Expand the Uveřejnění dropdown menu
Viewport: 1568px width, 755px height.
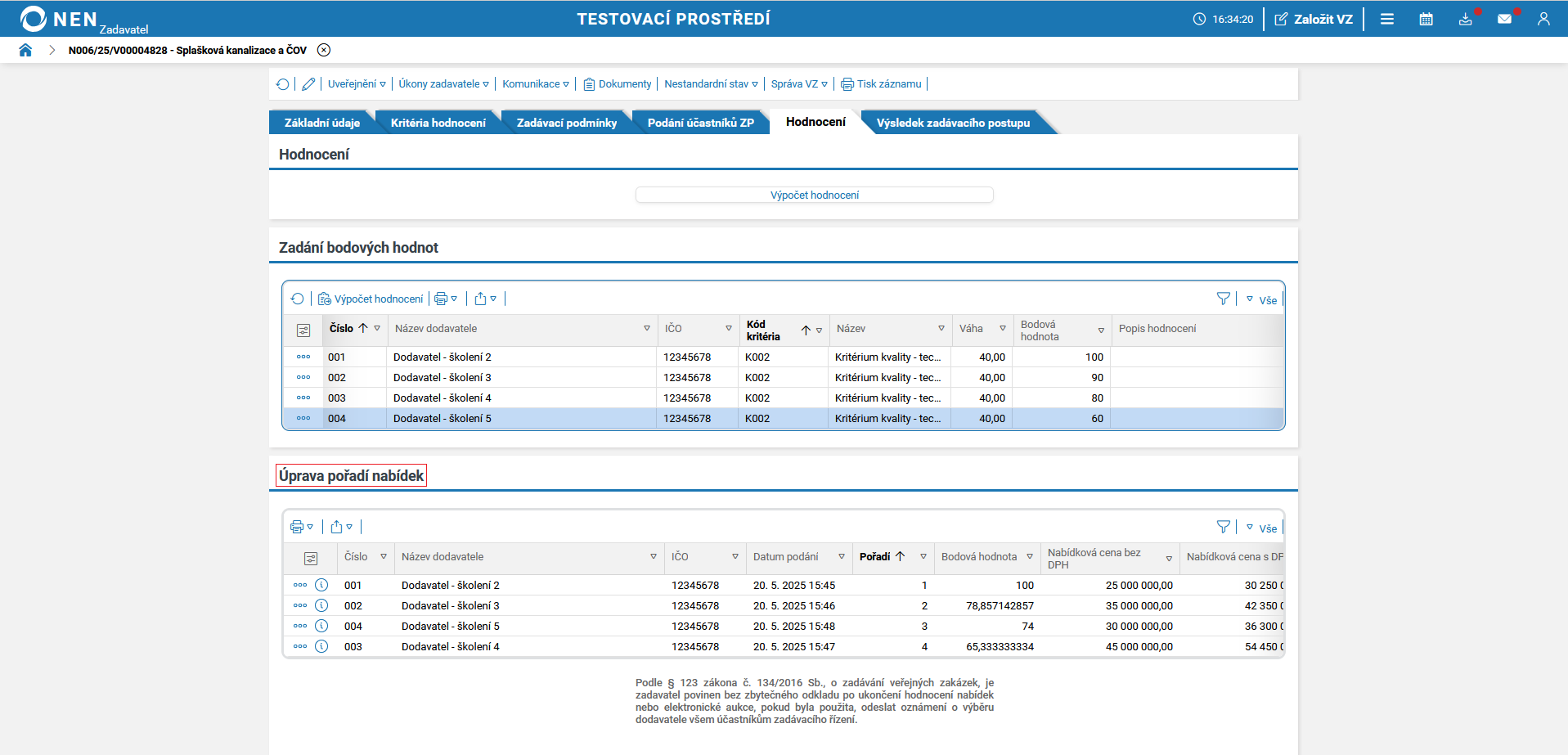(x=356, y=84)
